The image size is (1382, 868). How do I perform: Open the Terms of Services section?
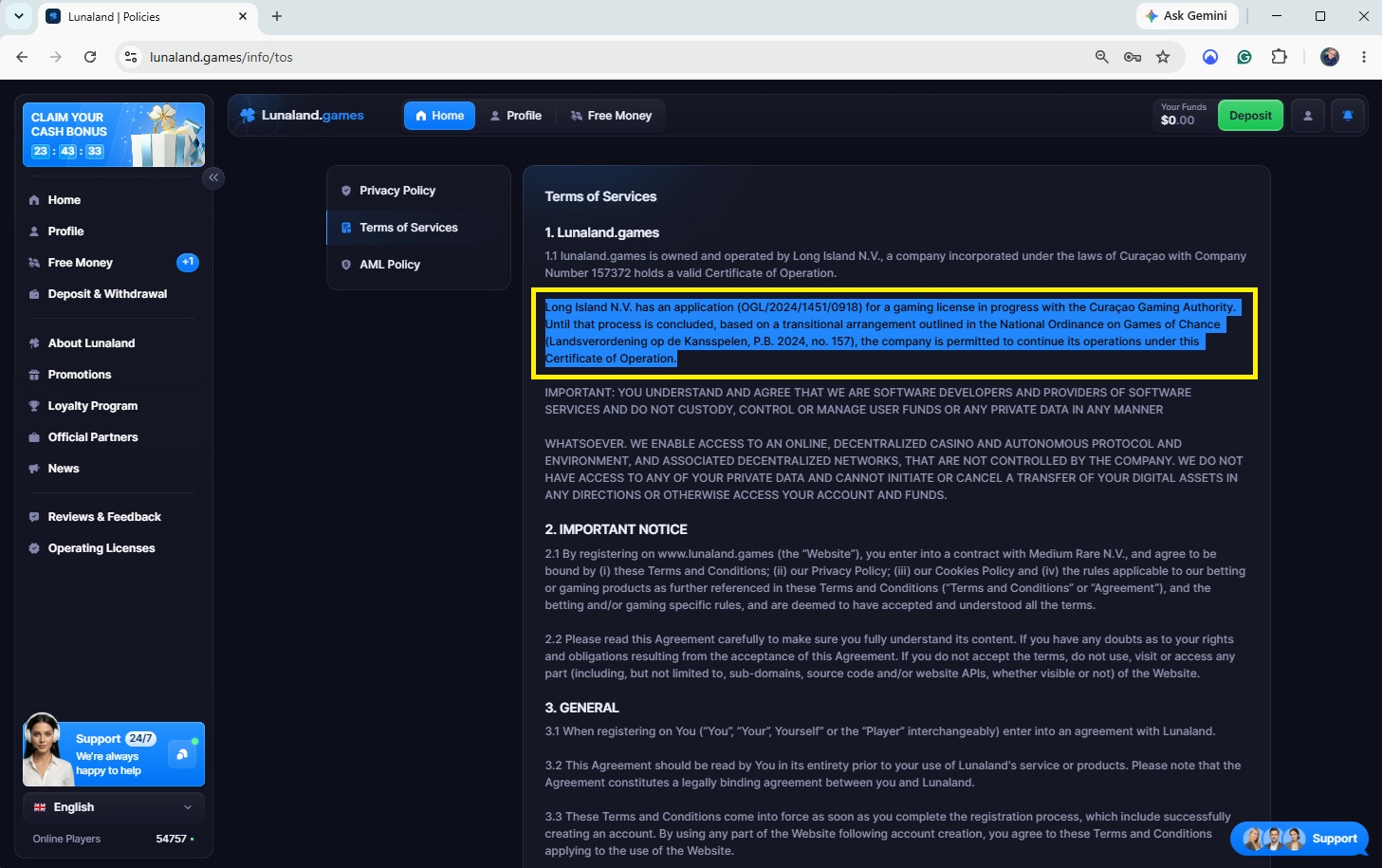coord(417,228)
